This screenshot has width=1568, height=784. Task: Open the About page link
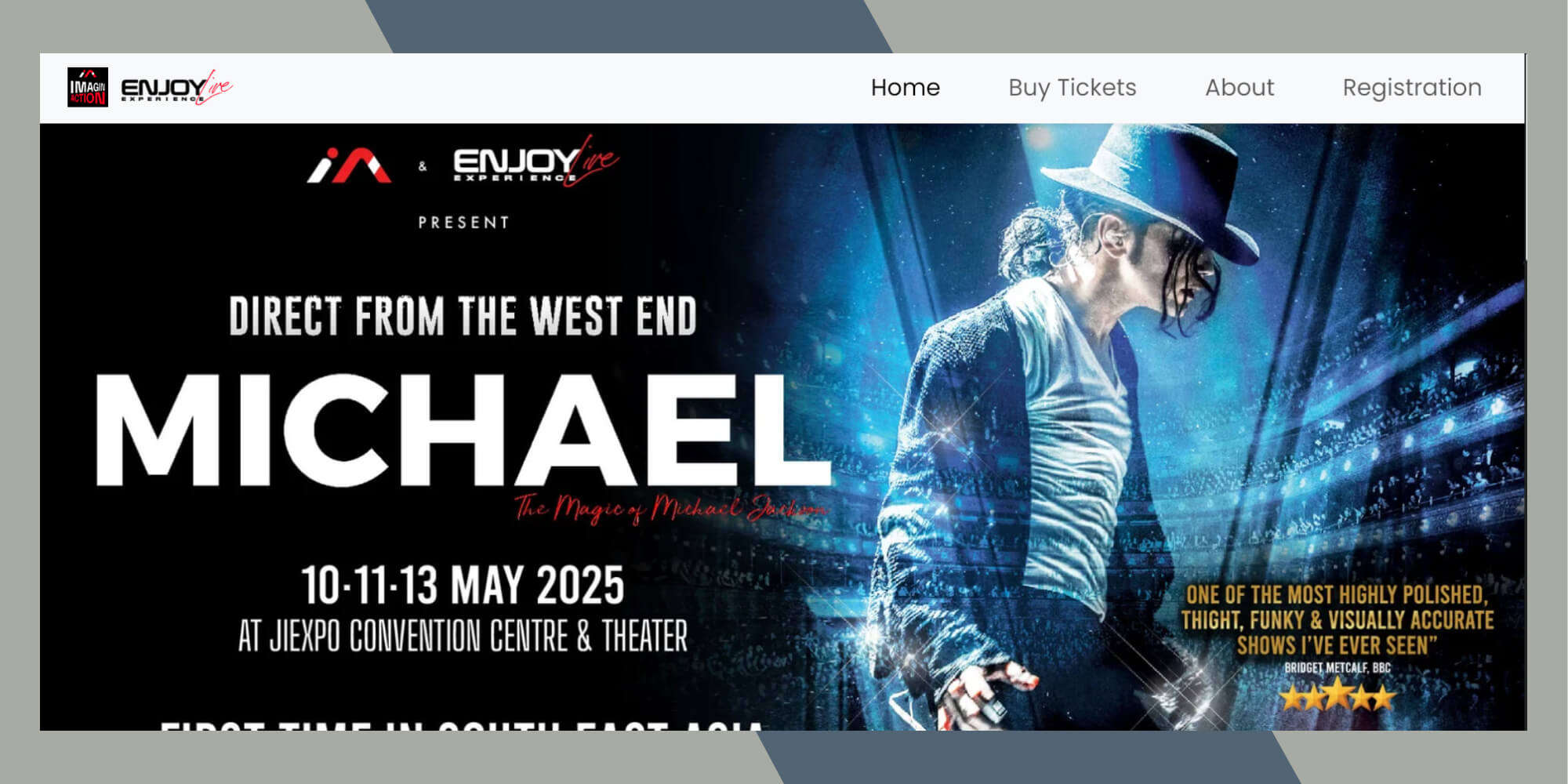1240,87
